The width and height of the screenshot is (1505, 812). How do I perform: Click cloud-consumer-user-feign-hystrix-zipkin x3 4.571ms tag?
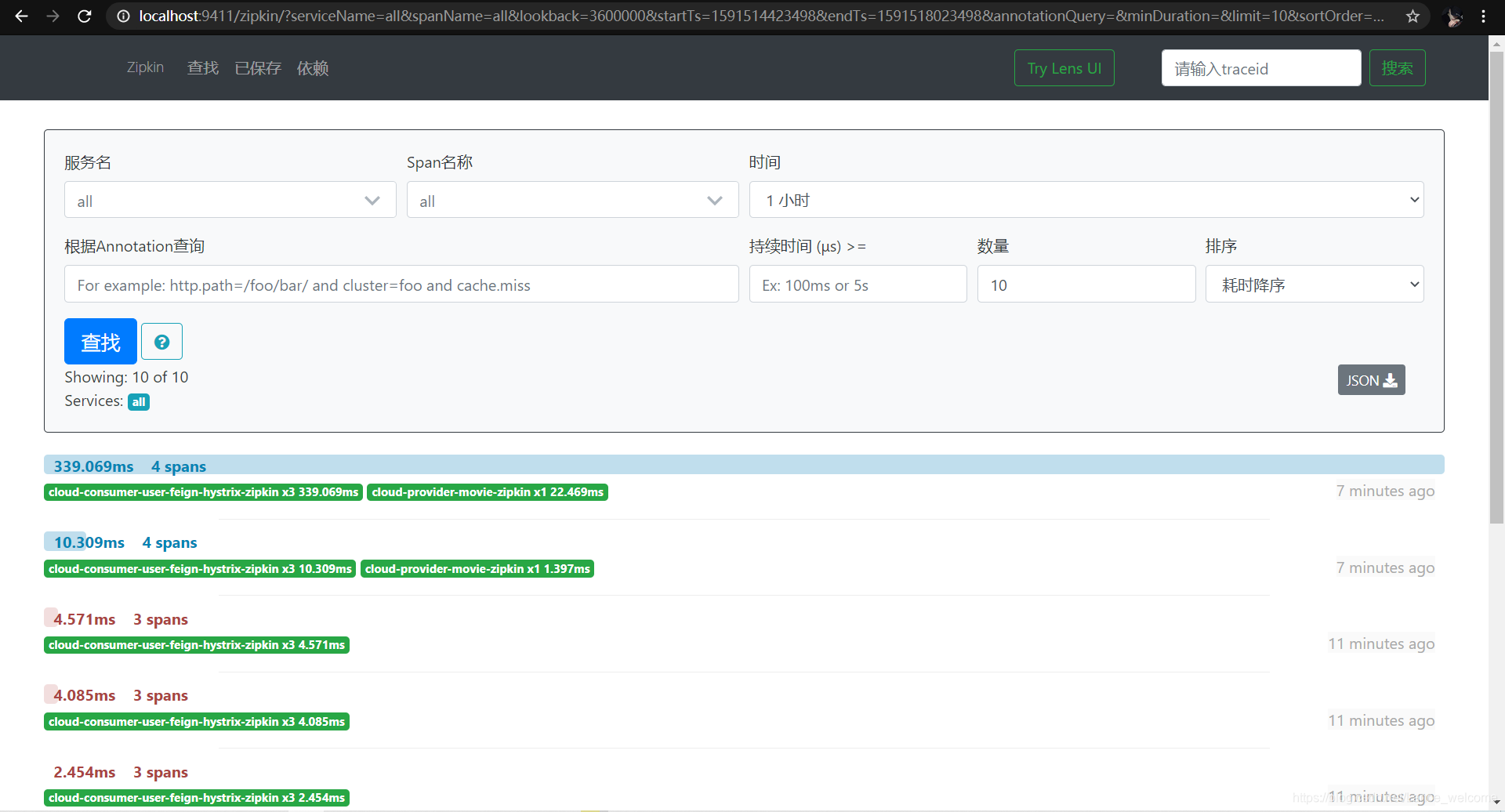pos(197,645)
